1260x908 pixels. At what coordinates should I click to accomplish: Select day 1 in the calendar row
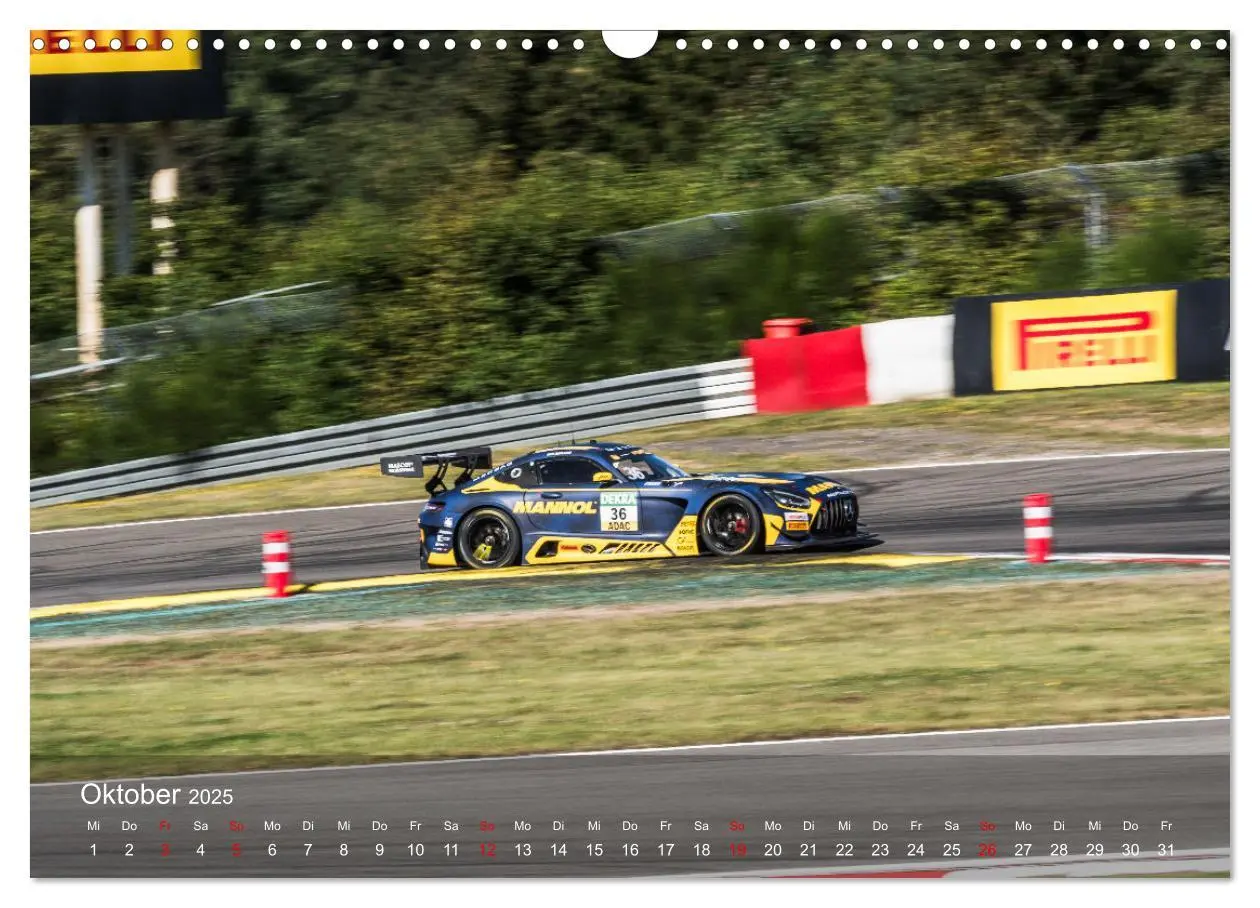tap(93, 850)
